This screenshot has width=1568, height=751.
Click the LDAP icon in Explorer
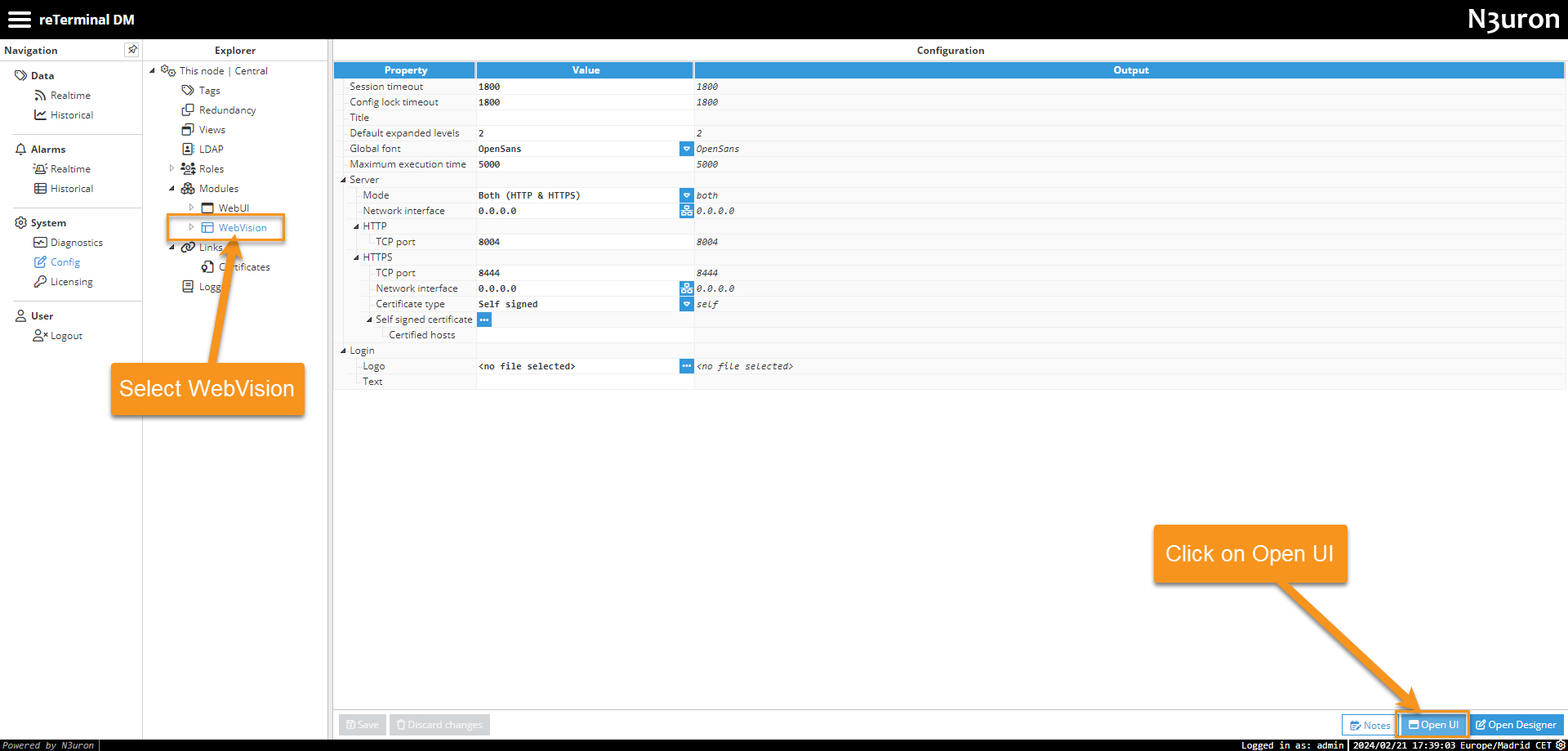click(x=188, y=150)
